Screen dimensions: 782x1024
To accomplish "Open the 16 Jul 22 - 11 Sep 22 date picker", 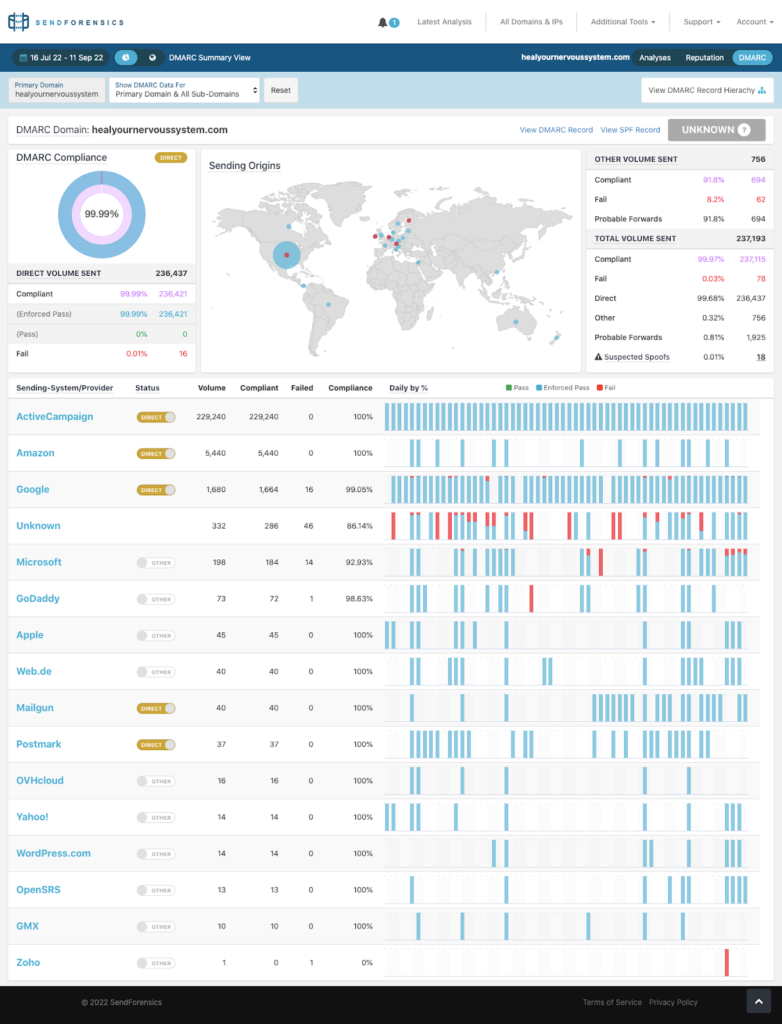I will pos(61,57).
